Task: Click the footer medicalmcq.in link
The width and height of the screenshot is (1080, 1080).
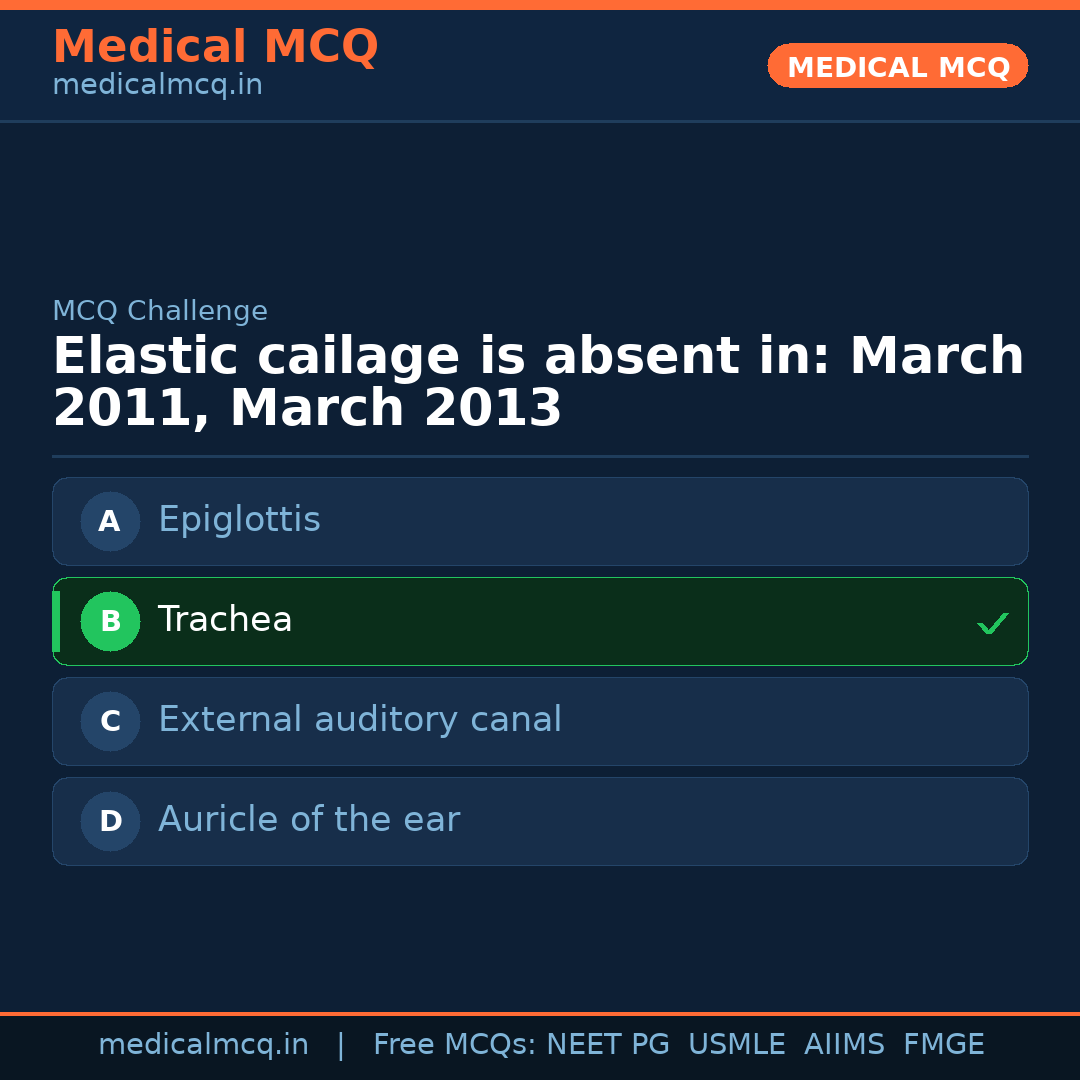Action: click(203, 1044)
